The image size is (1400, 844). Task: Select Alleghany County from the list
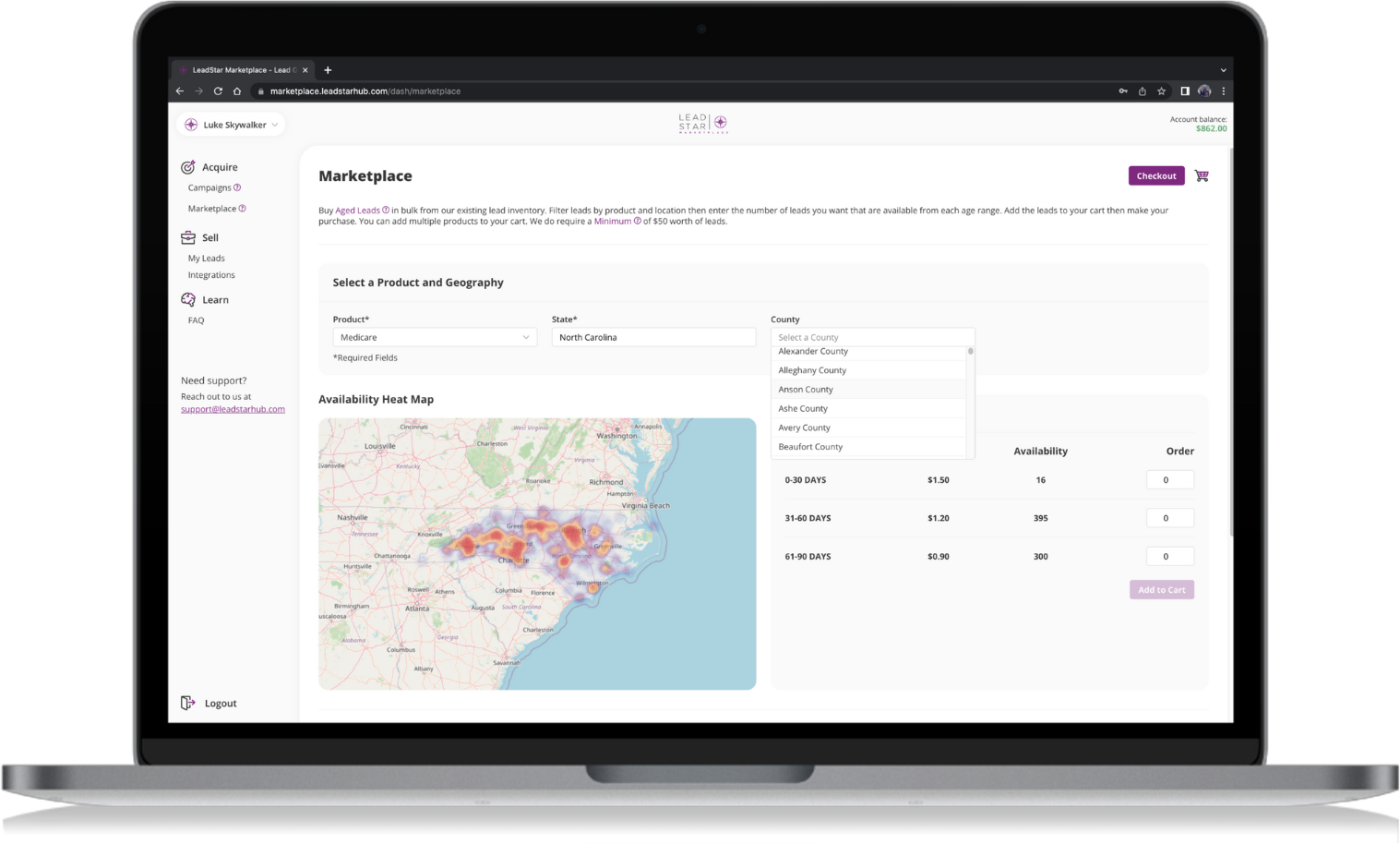click(x=868, y=370)
